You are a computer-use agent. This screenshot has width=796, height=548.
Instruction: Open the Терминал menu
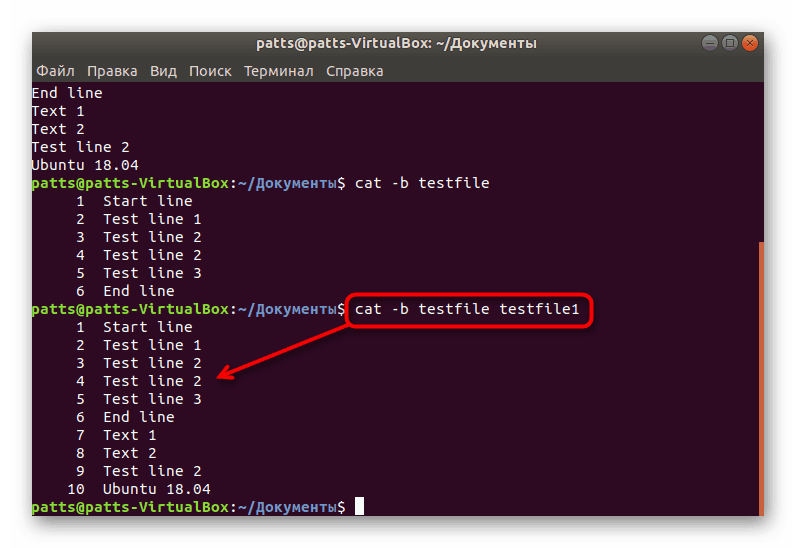coord(279,71)
